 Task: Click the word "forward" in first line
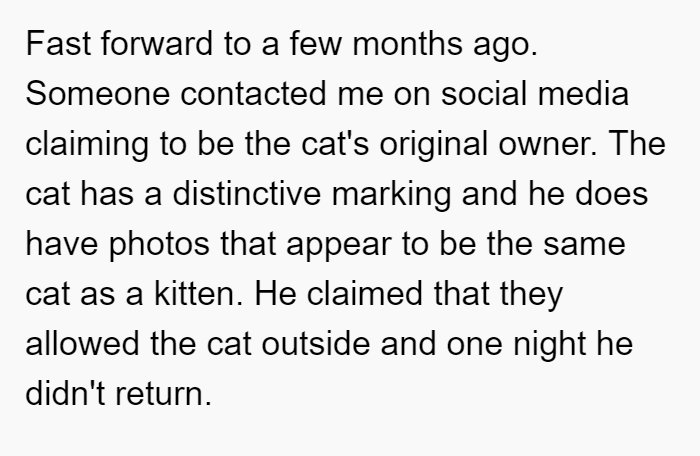click(157, 44)
